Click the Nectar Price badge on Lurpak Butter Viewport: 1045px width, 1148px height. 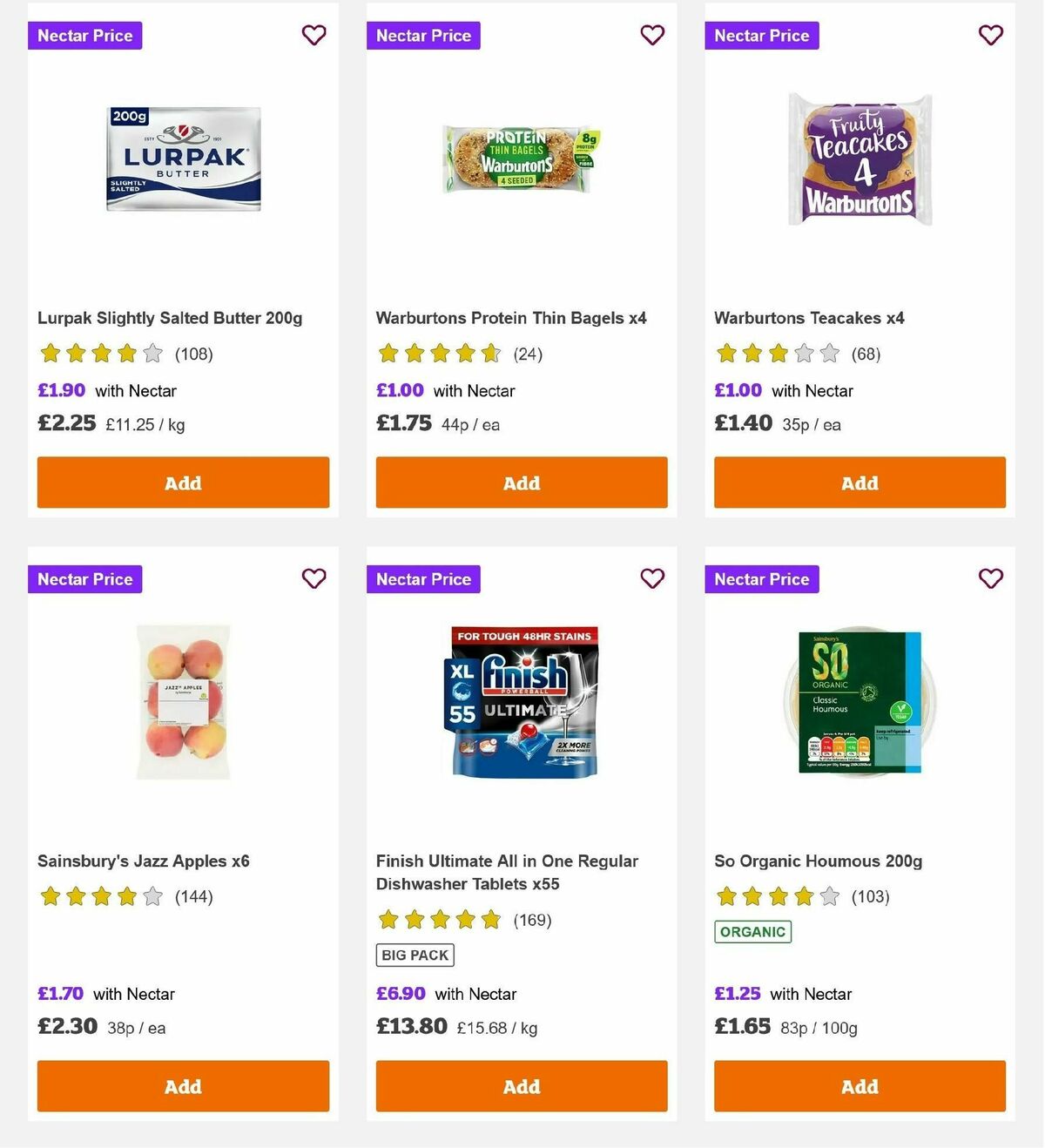(84, 35)
